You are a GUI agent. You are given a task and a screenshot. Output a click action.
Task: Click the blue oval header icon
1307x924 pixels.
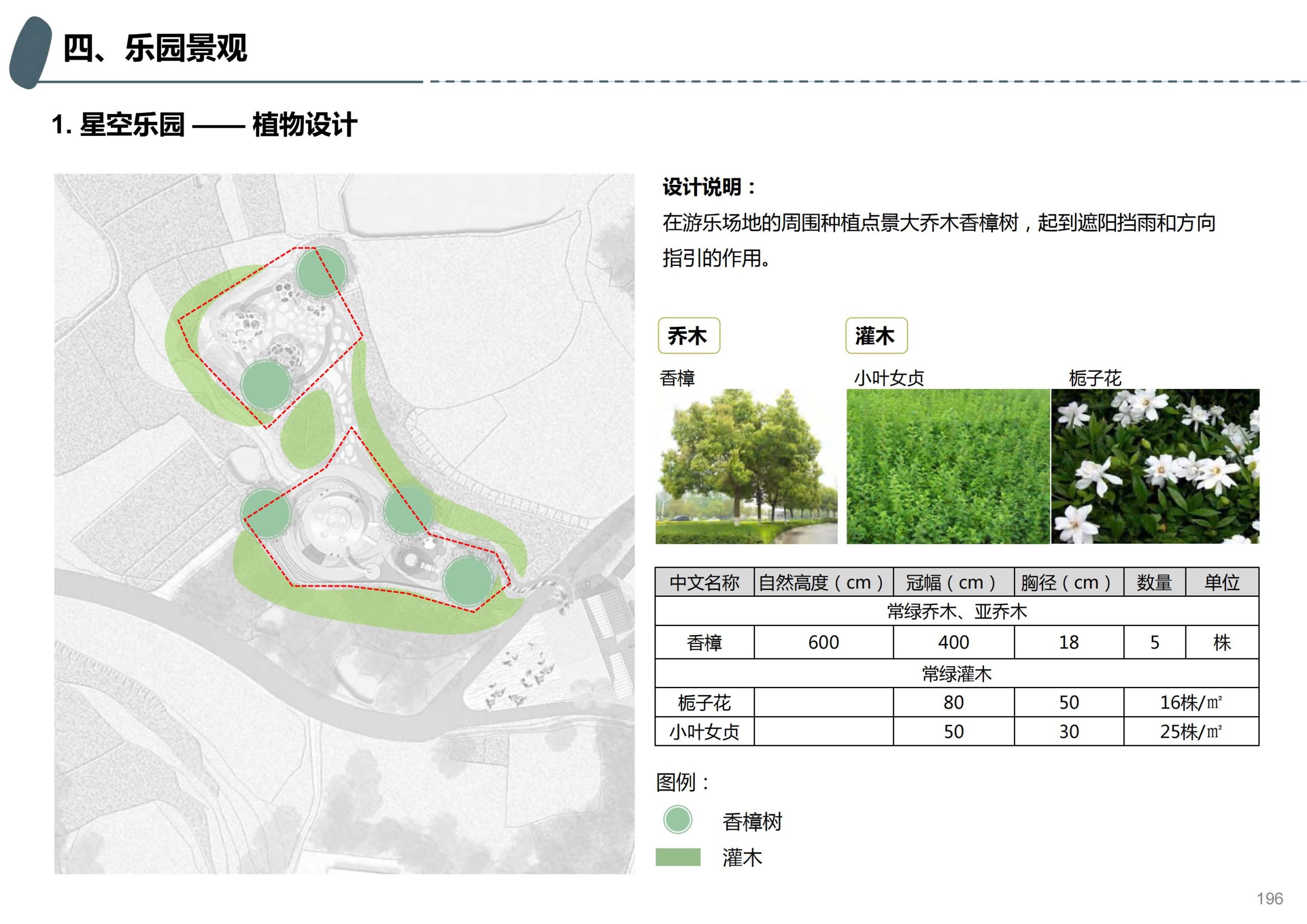pos(30,53)
